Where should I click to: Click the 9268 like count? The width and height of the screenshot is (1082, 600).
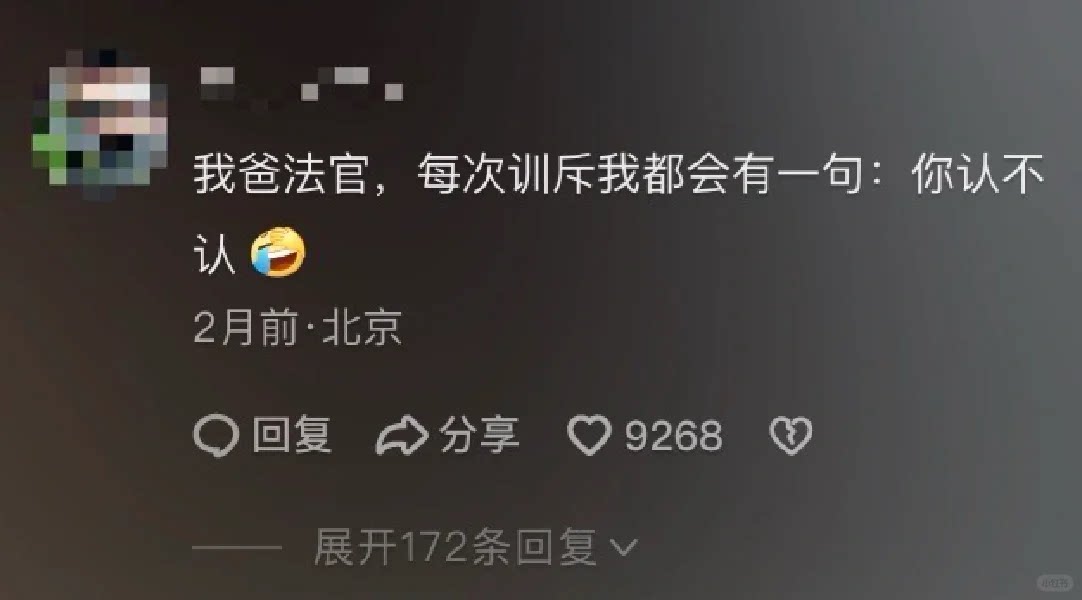673,436
